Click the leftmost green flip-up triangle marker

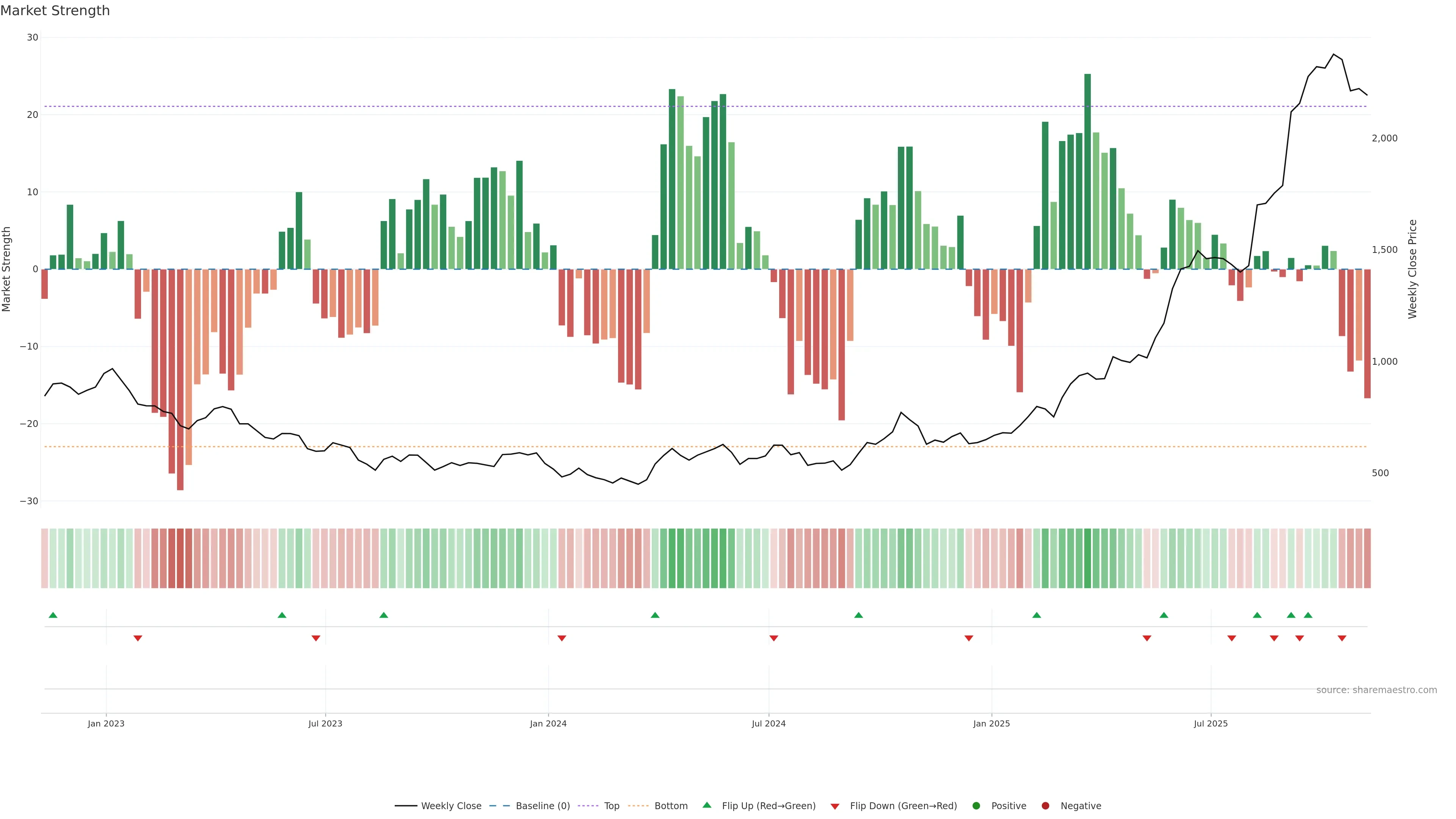point(53,615)
